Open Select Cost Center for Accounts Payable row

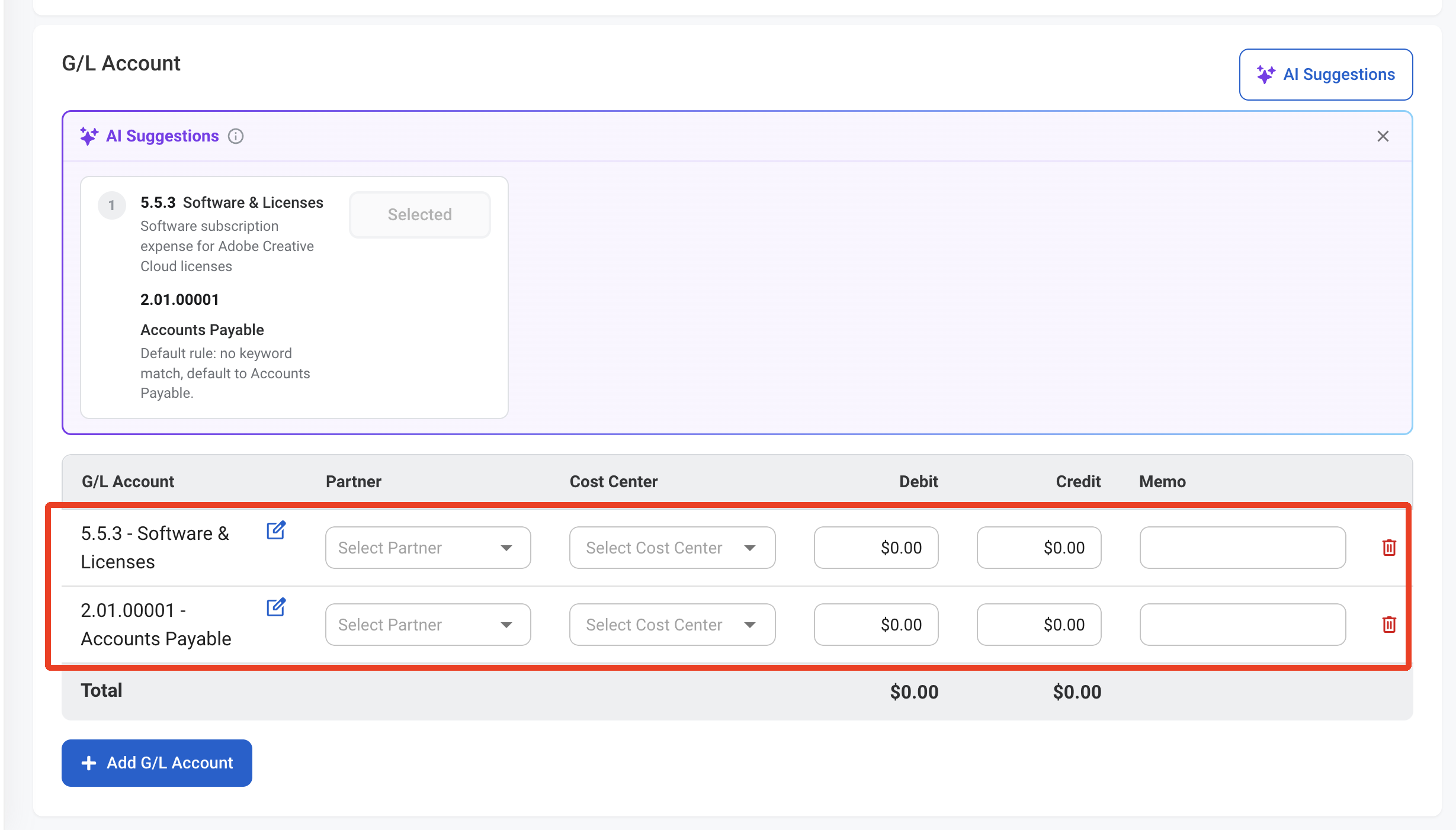click(x=672, y=625)
